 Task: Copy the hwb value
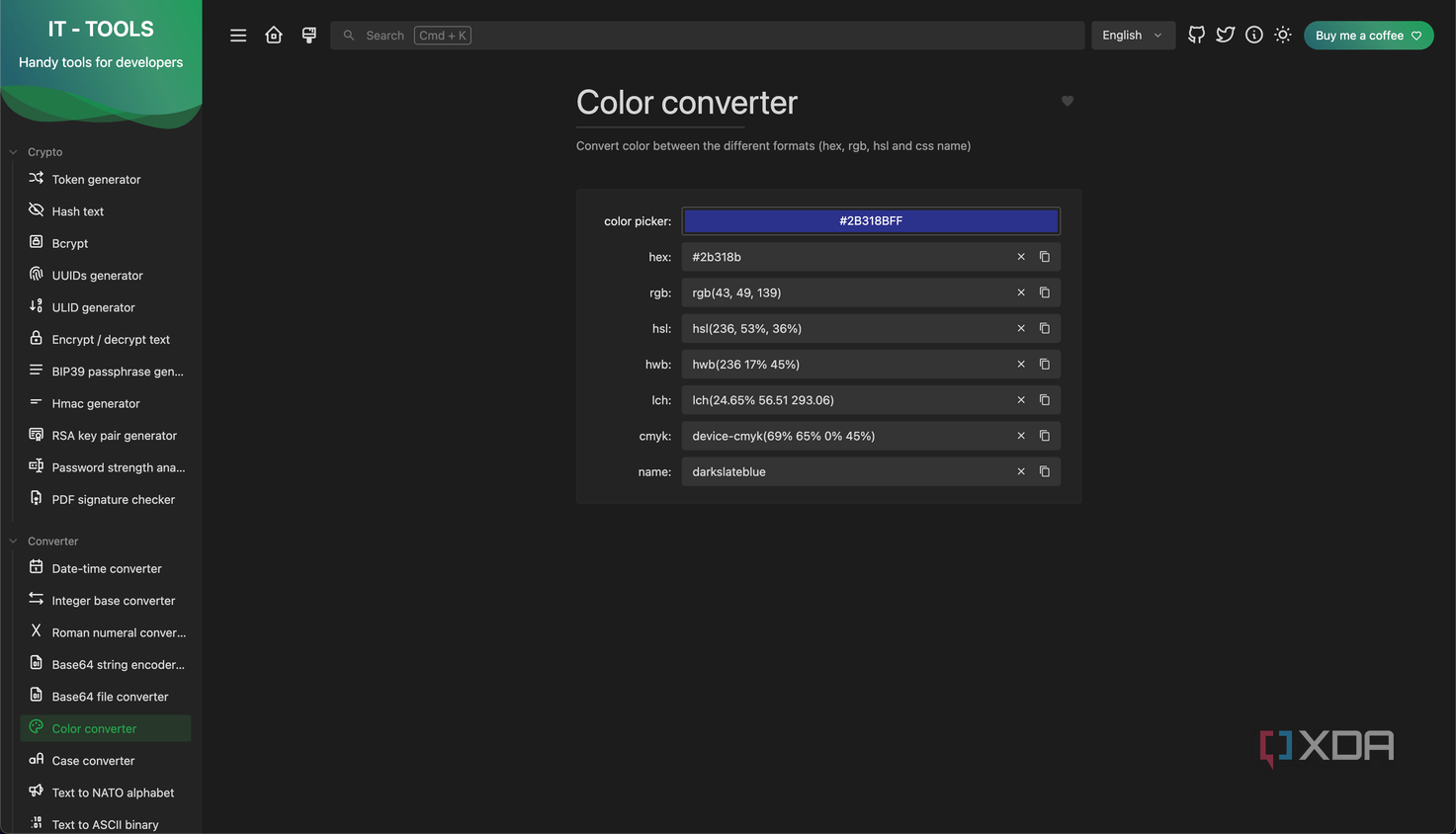click(x=1045, y=365)
